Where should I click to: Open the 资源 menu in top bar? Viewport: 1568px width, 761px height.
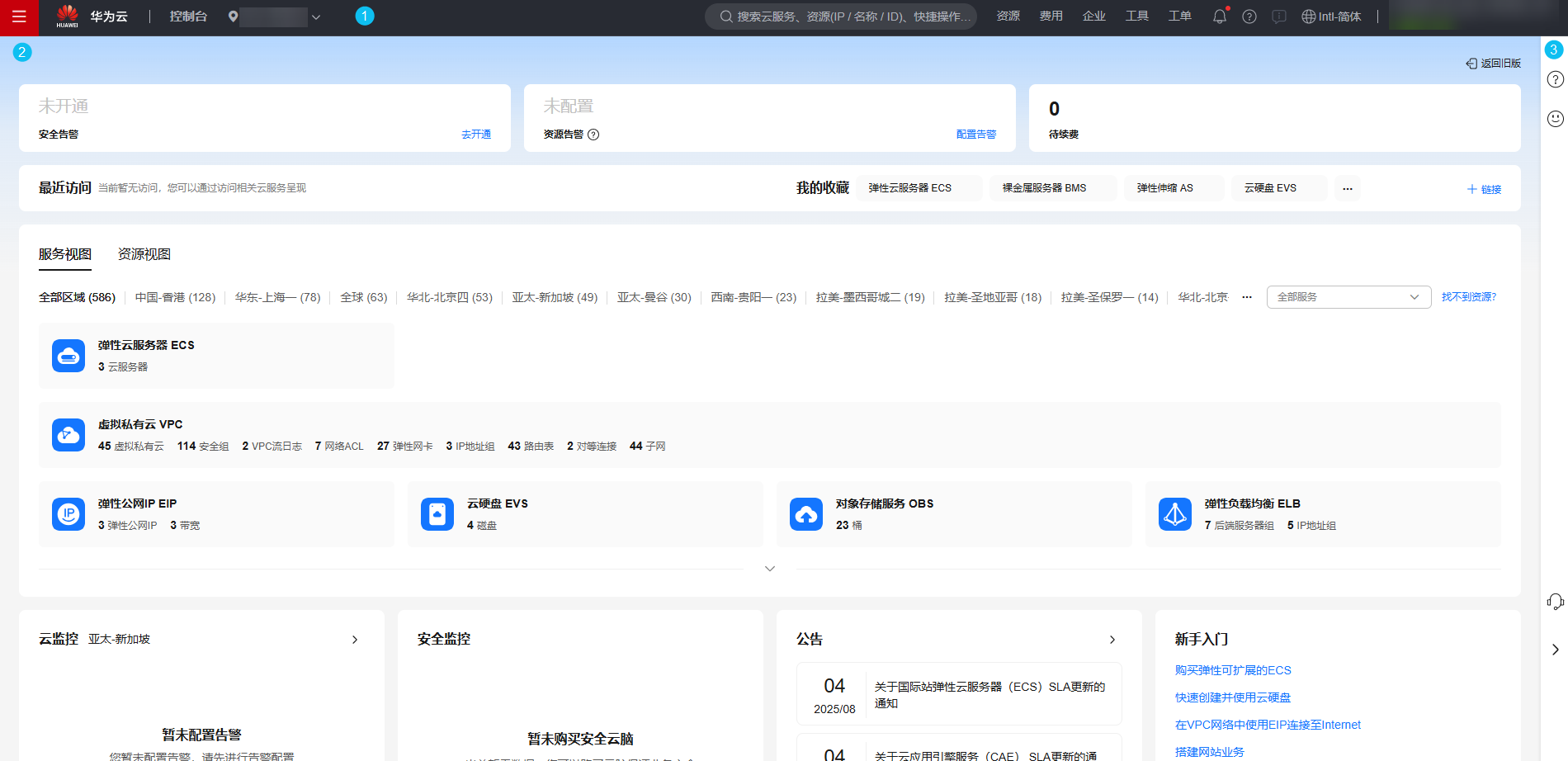1008,17
